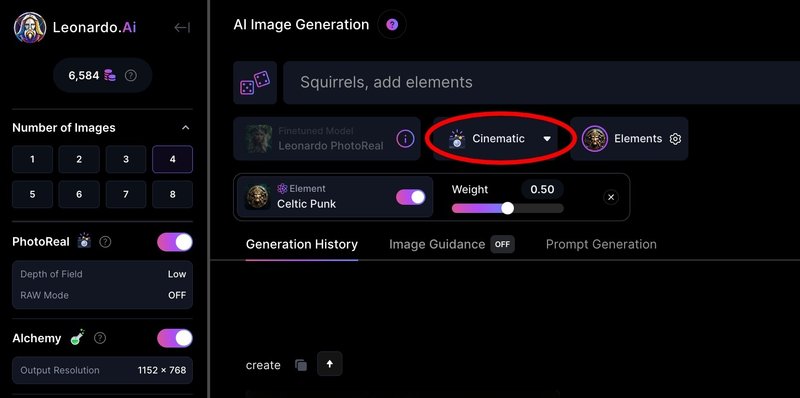Click the copy prompt icon next to create
The height and width of the screenshot is (398, 800).
[x=301, y=365]
